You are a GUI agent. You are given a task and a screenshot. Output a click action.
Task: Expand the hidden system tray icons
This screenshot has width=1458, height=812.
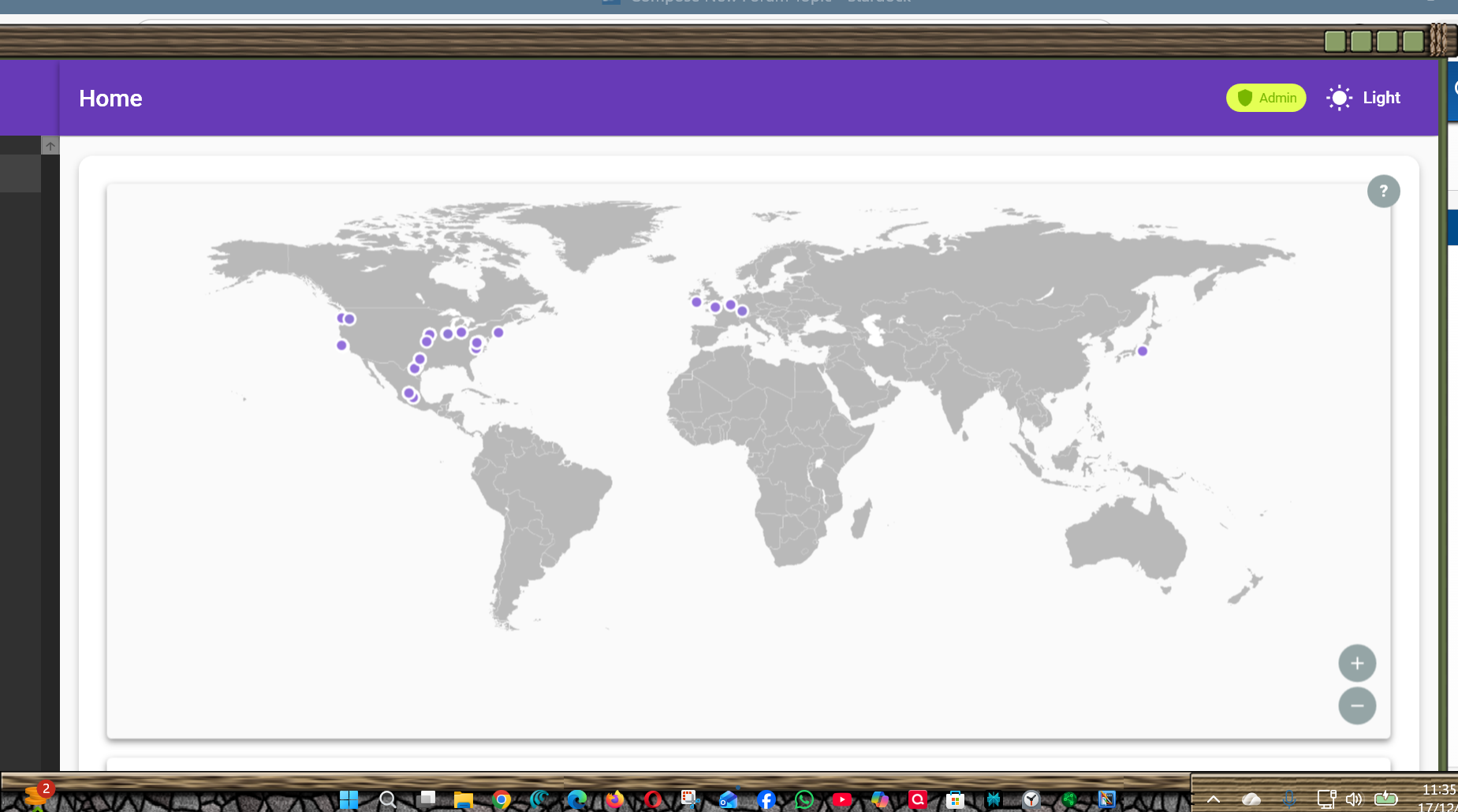pyautogui.click(x=1214, y=799)
